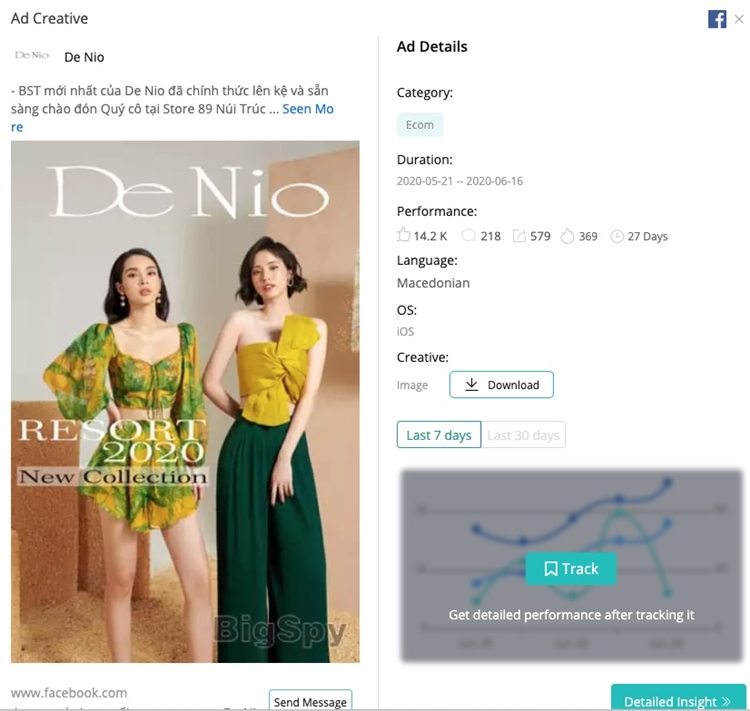Click the comments bubble icon

click(x=467, y=236)
